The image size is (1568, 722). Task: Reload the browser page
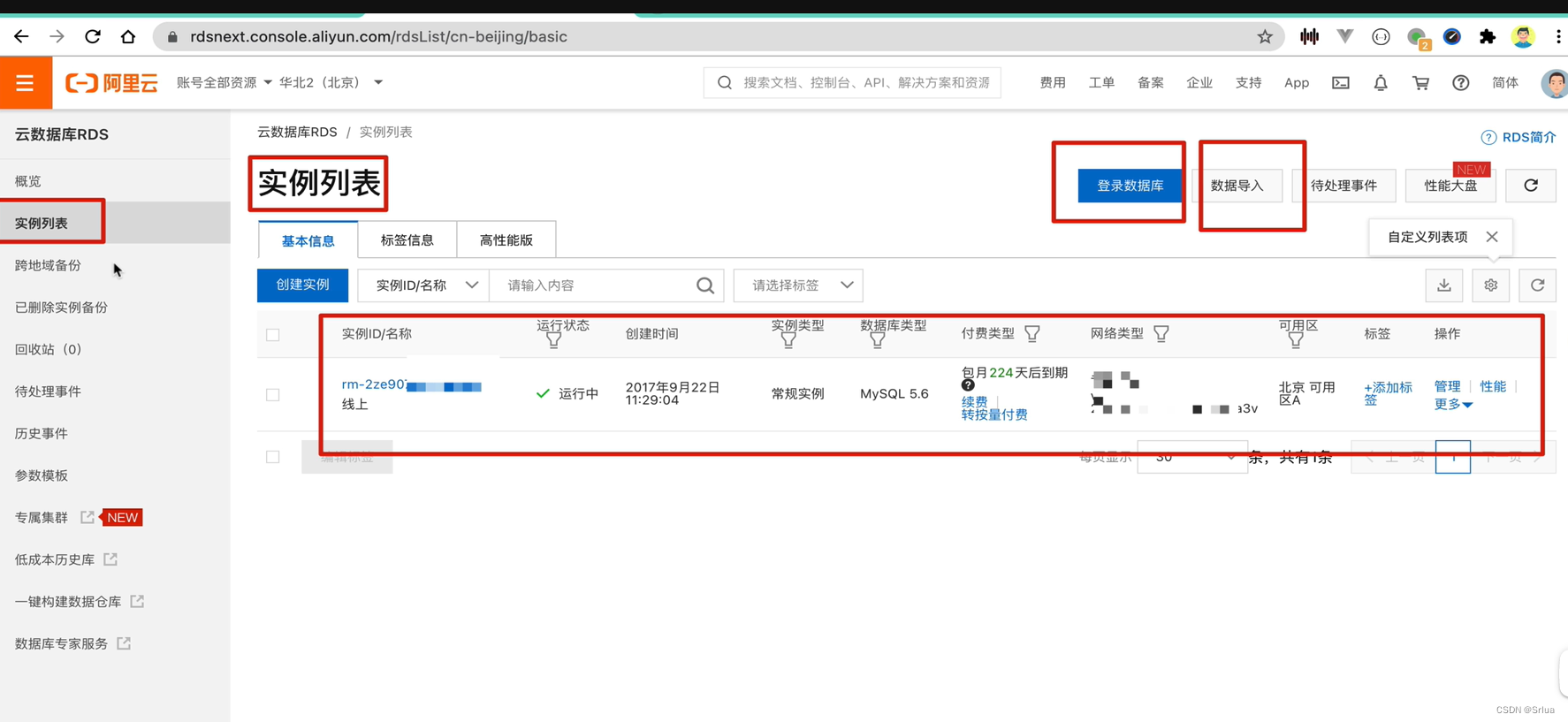pyautogui.click(x=93, y=36)
